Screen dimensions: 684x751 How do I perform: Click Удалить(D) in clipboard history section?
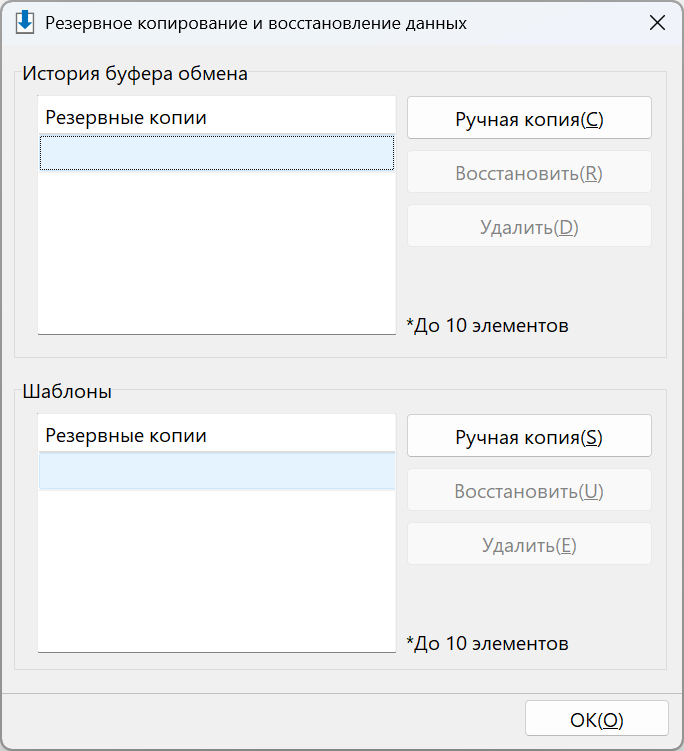[529, 226]
